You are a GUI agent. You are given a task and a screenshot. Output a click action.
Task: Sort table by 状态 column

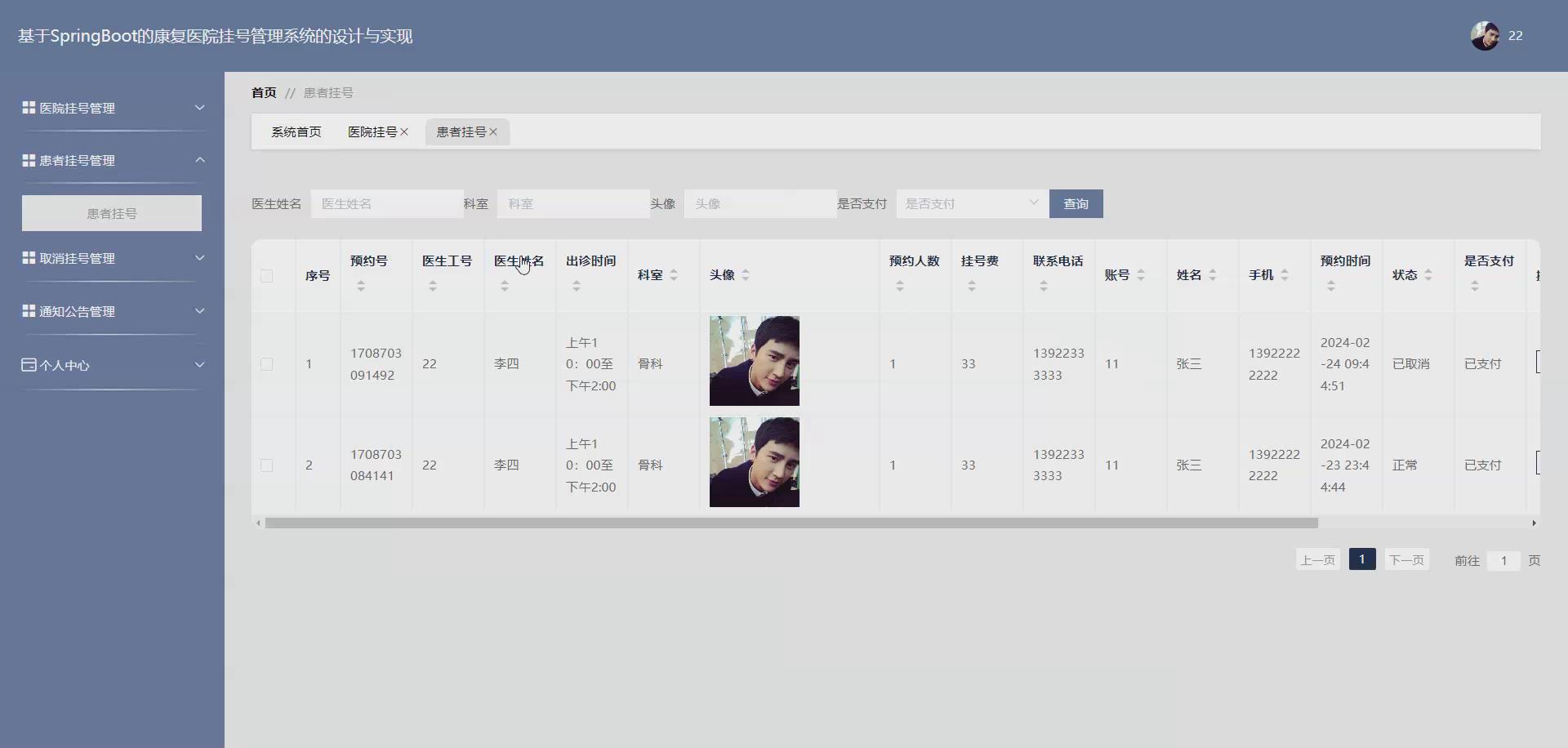coord(1428,275)
